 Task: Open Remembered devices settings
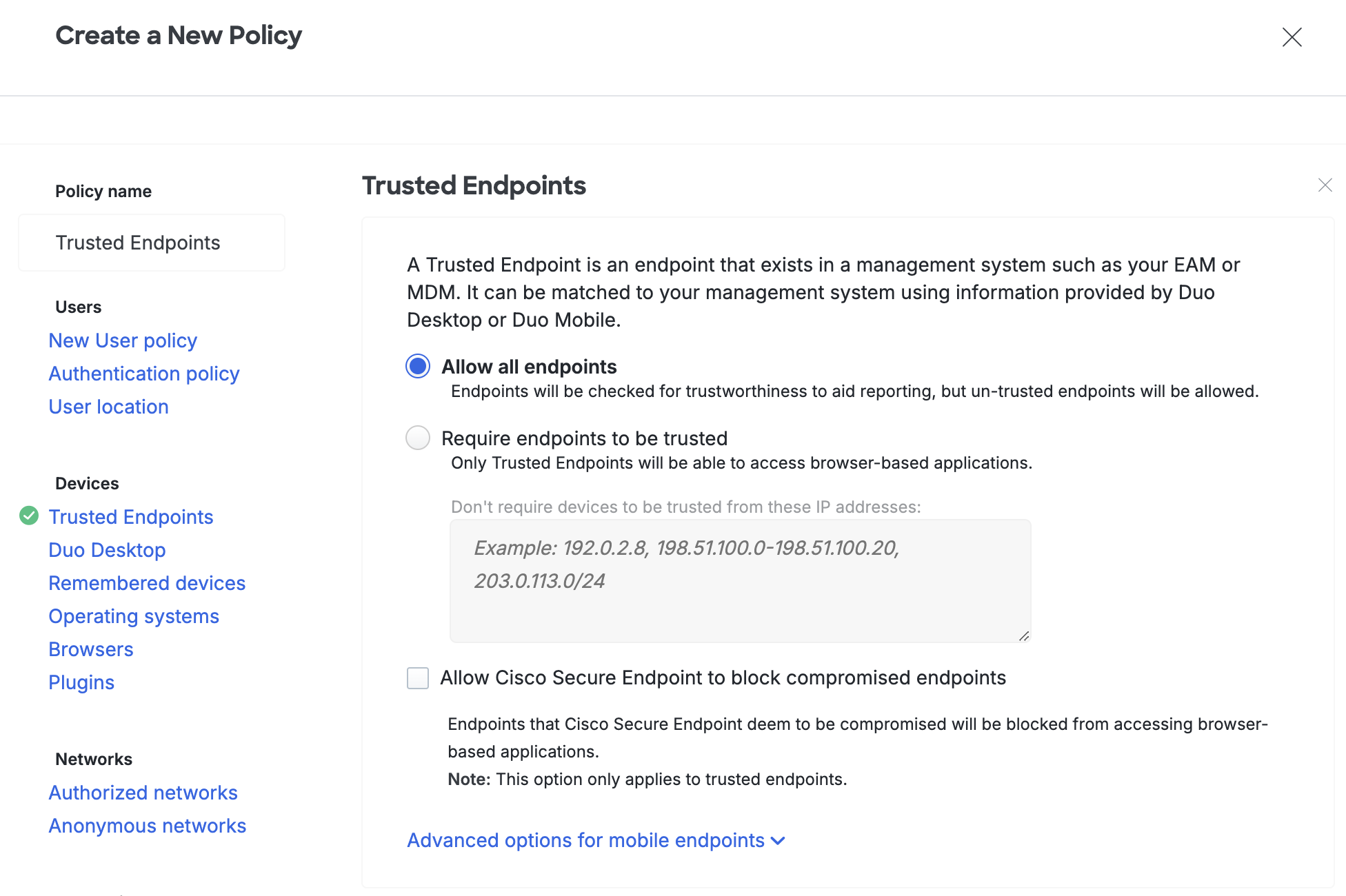147,583
